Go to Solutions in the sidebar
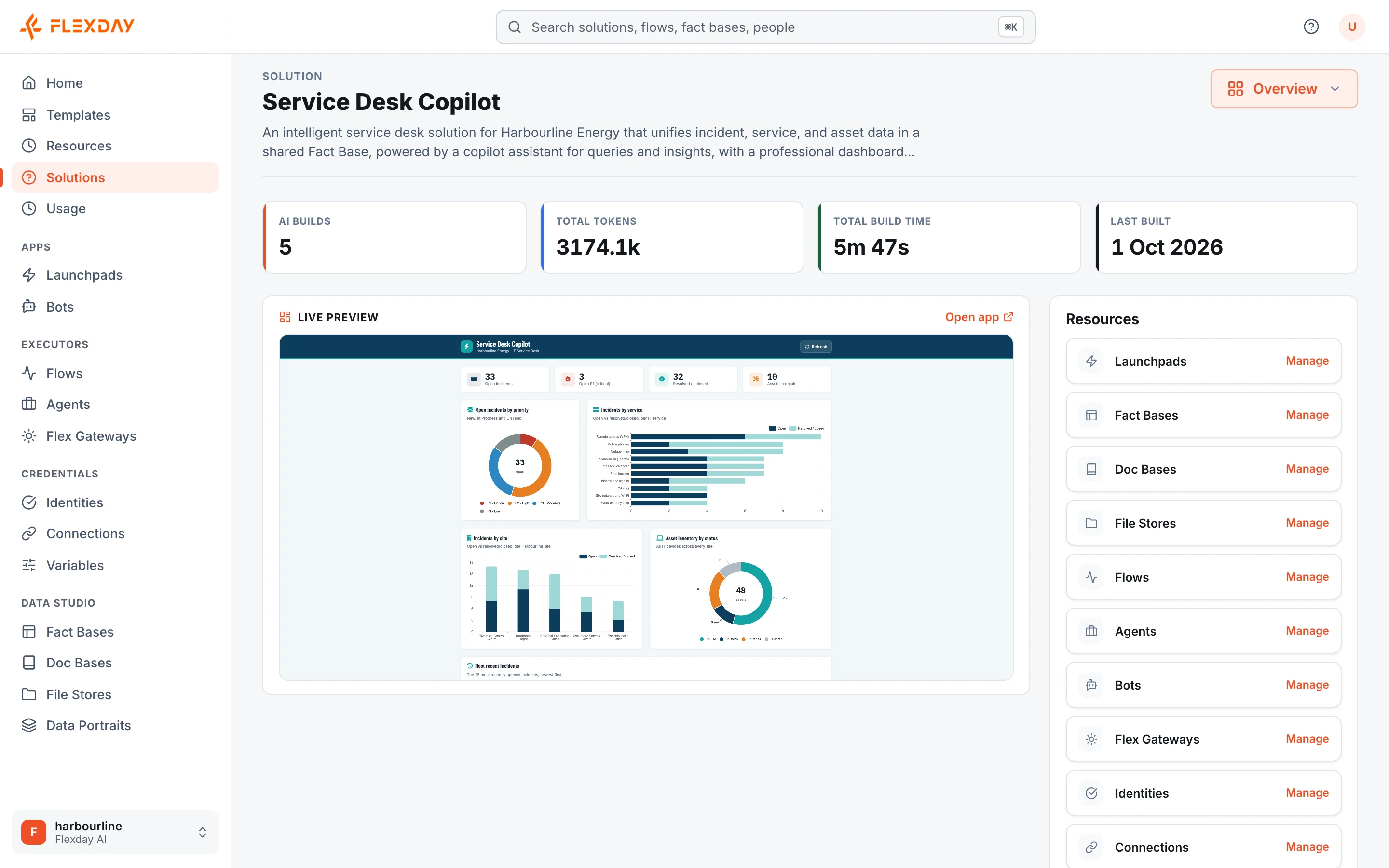 (115, 177)
